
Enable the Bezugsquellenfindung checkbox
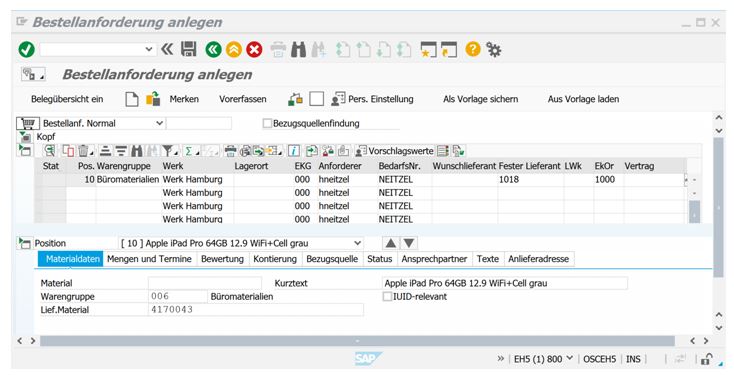[267, 123]
